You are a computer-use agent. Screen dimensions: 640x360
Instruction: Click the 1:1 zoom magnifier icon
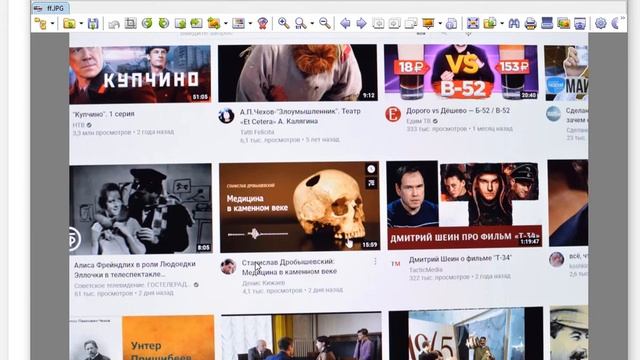(x=300, y=24)
